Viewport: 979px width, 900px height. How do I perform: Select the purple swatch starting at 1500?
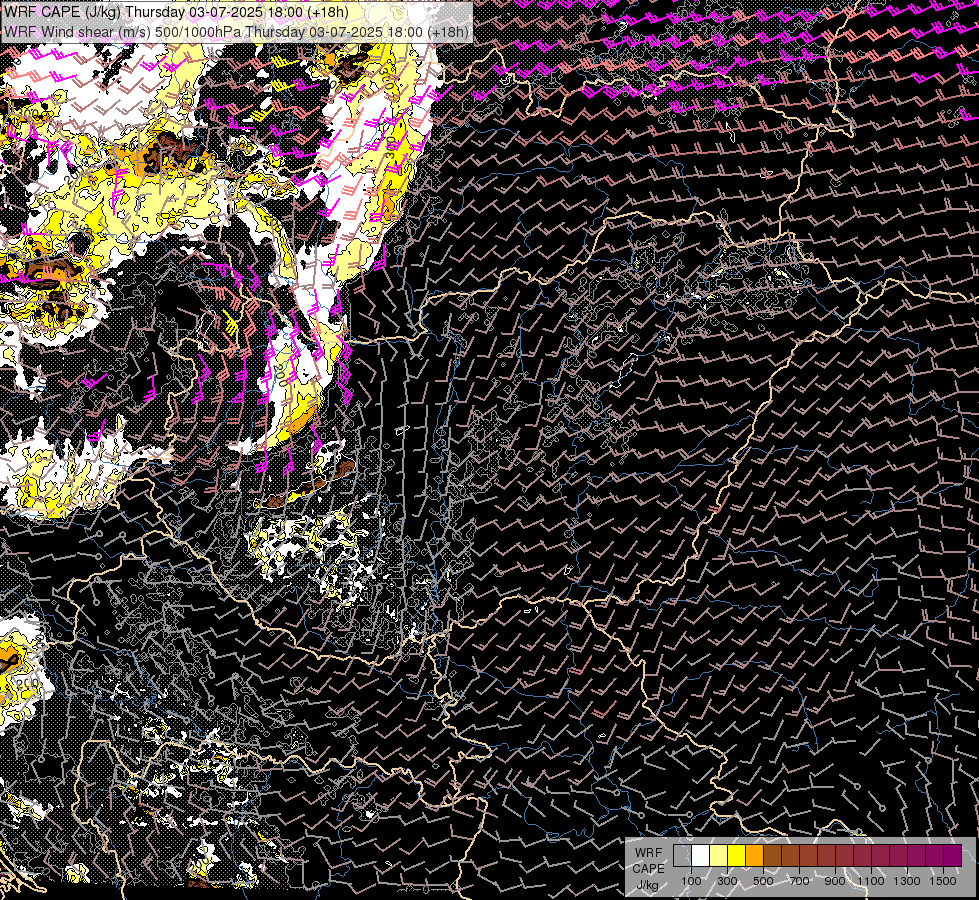(953, 855)
